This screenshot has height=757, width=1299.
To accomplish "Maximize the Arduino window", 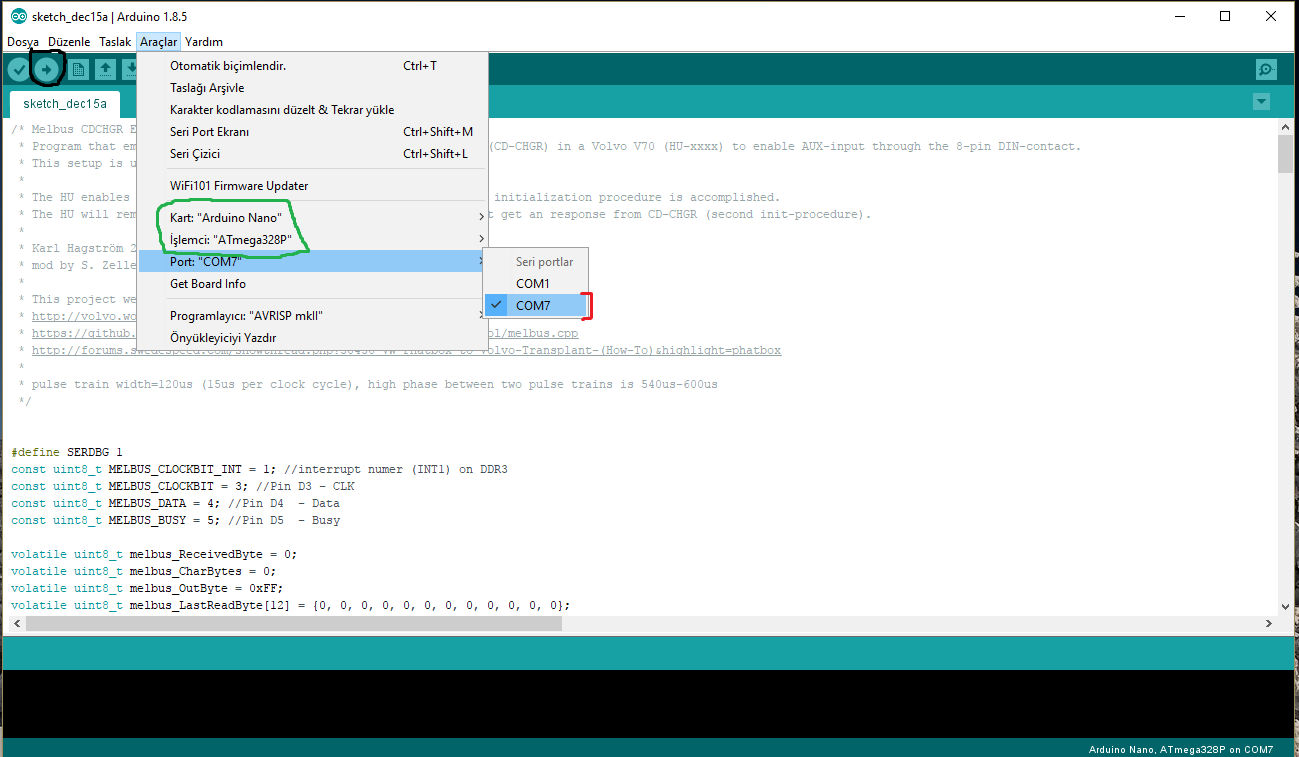I will click(1225, 16).
